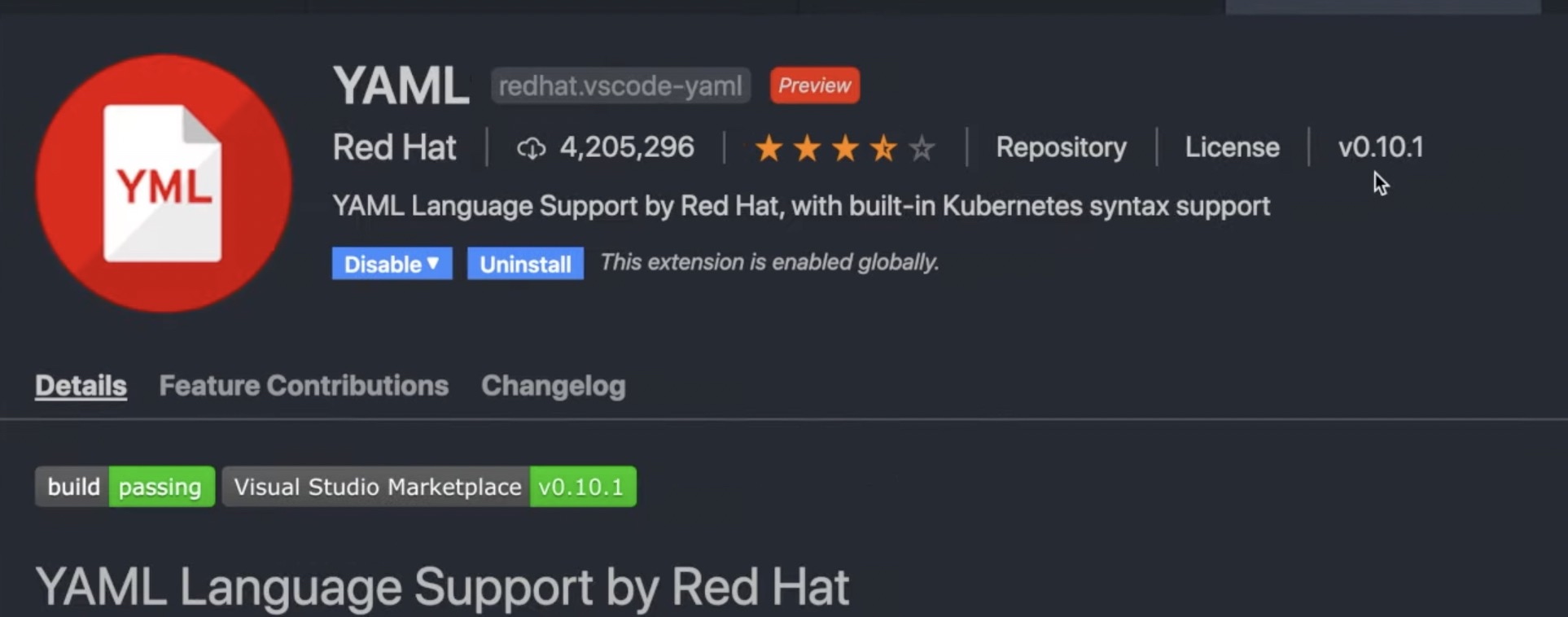The image size is (1568, 617).
Task: Click the empty fifth rating star
Action: click(x=922, y=148)
